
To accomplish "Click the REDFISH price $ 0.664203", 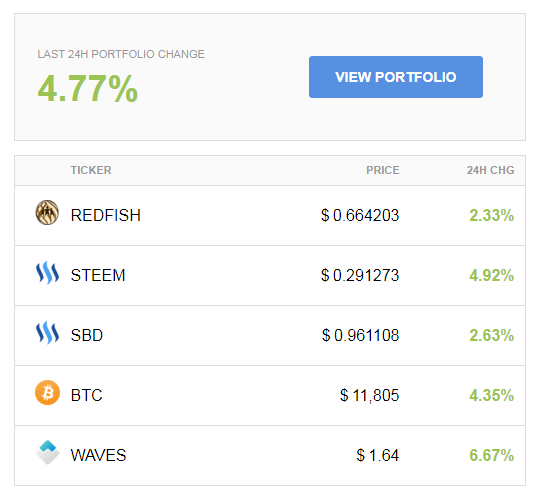I will pos(360,216).
